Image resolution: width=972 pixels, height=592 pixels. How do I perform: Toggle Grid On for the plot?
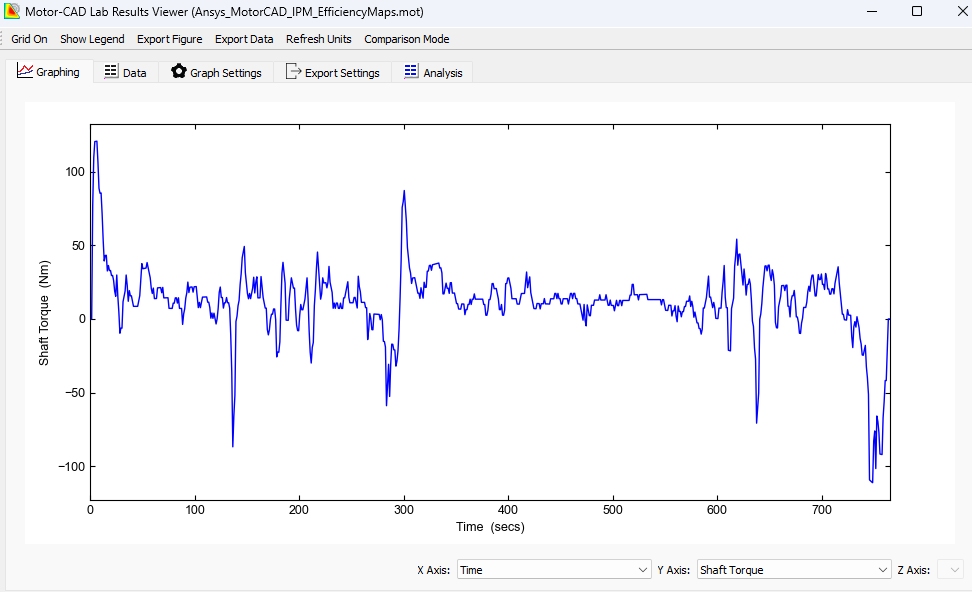[29, 39]
